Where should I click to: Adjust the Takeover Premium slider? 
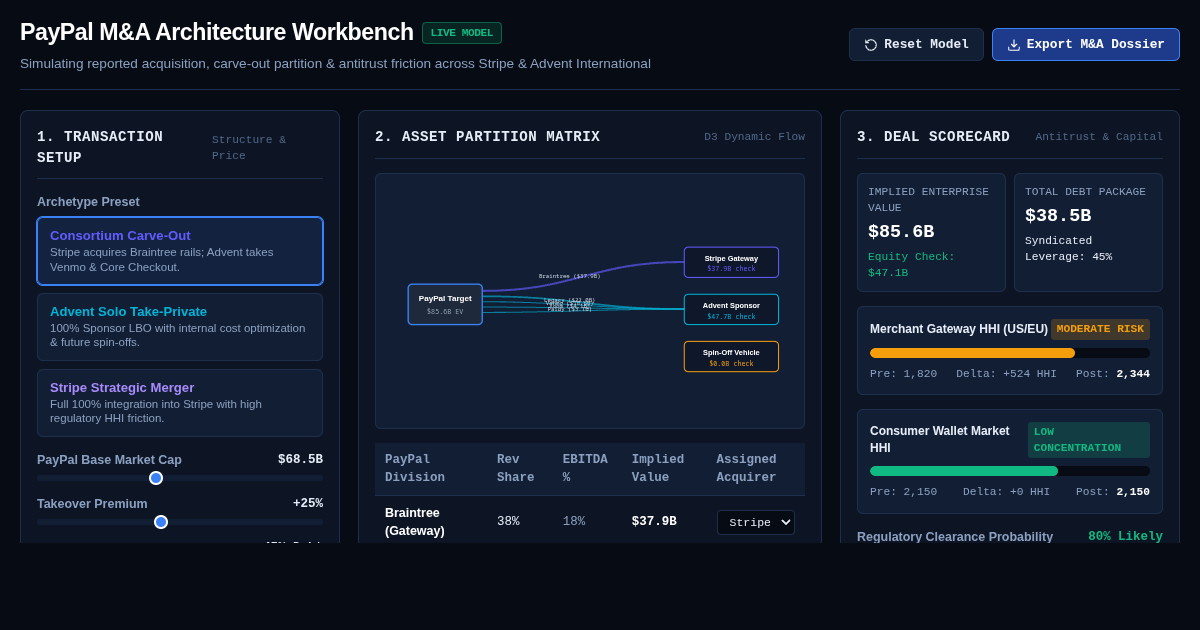click(180, 522)
